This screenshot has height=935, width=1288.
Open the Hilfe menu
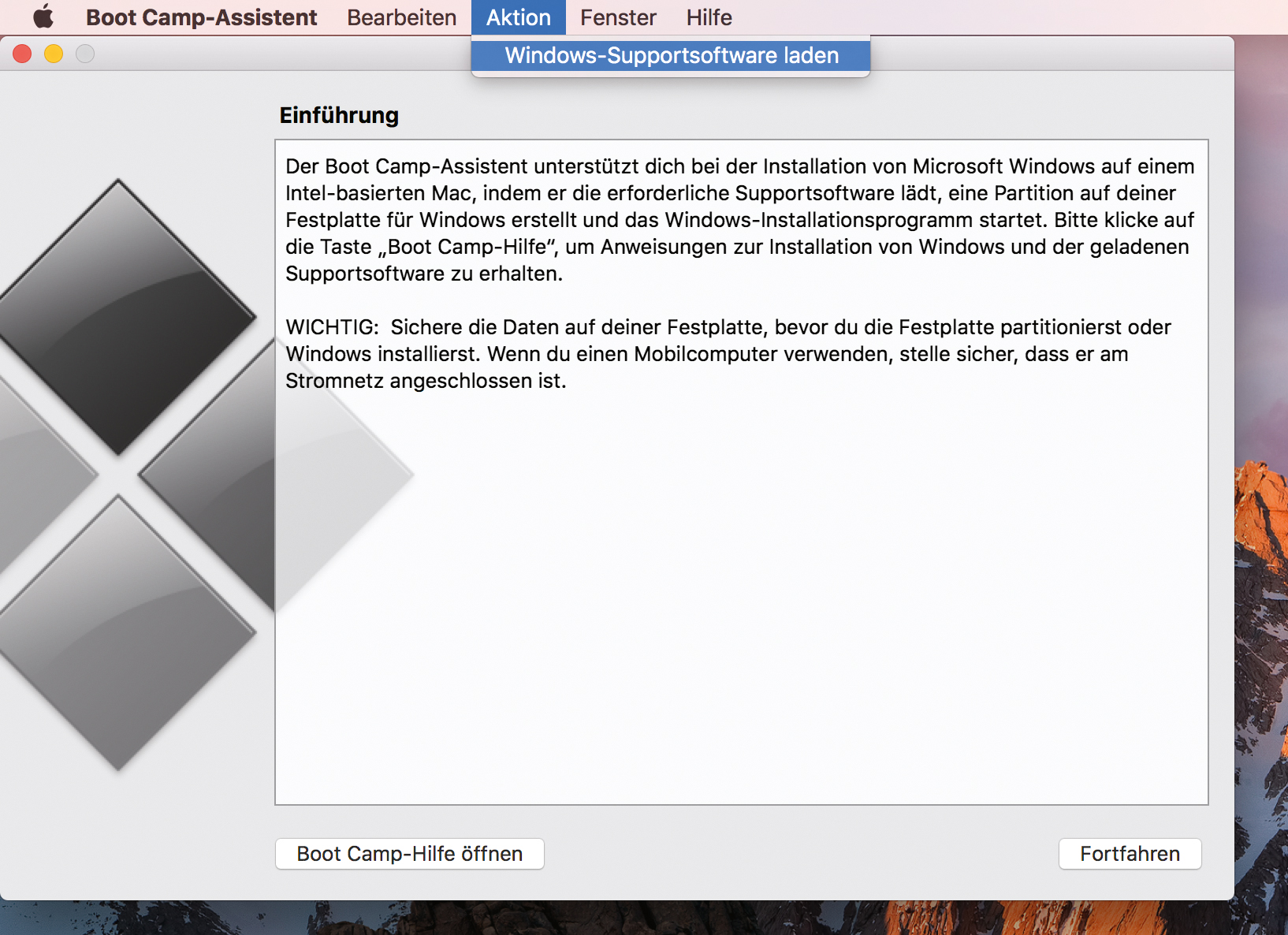click(x=709, y=17)
